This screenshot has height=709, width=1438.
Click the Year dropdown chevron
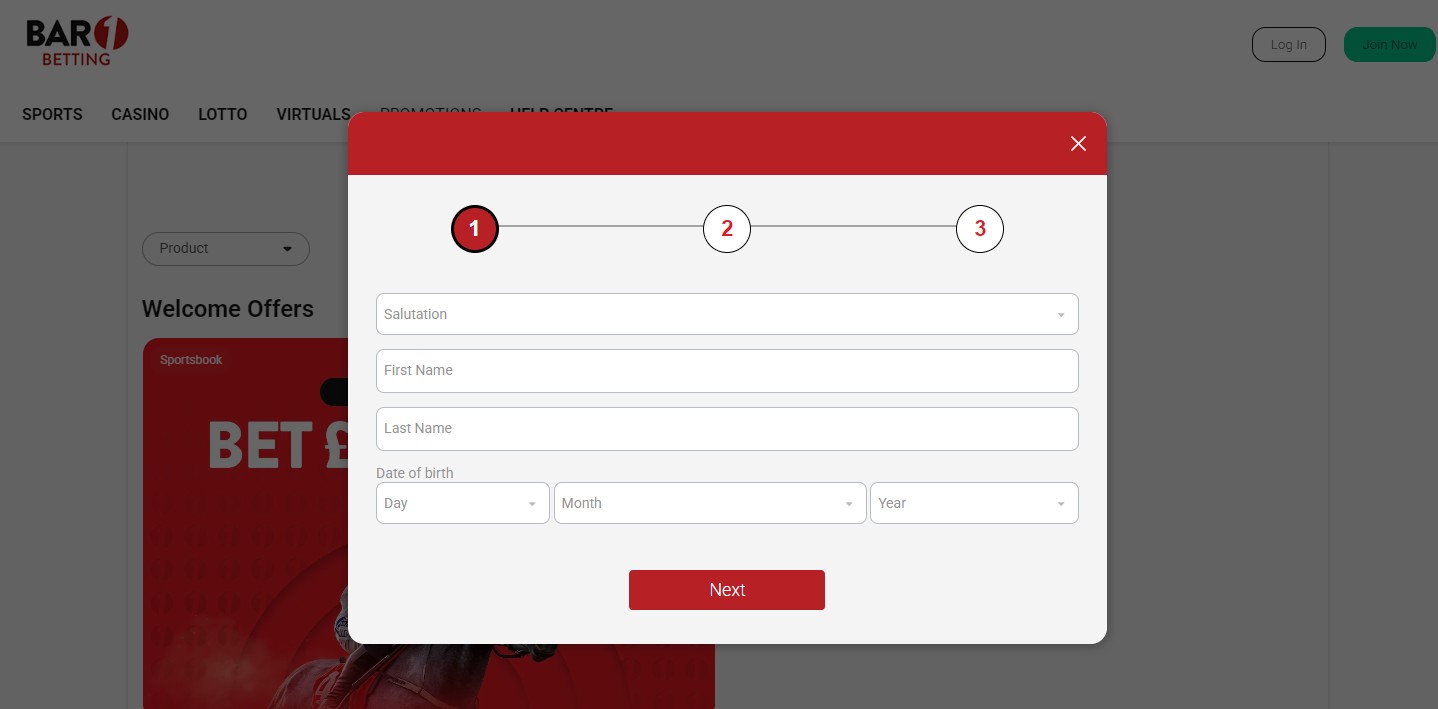point(1061,503)
